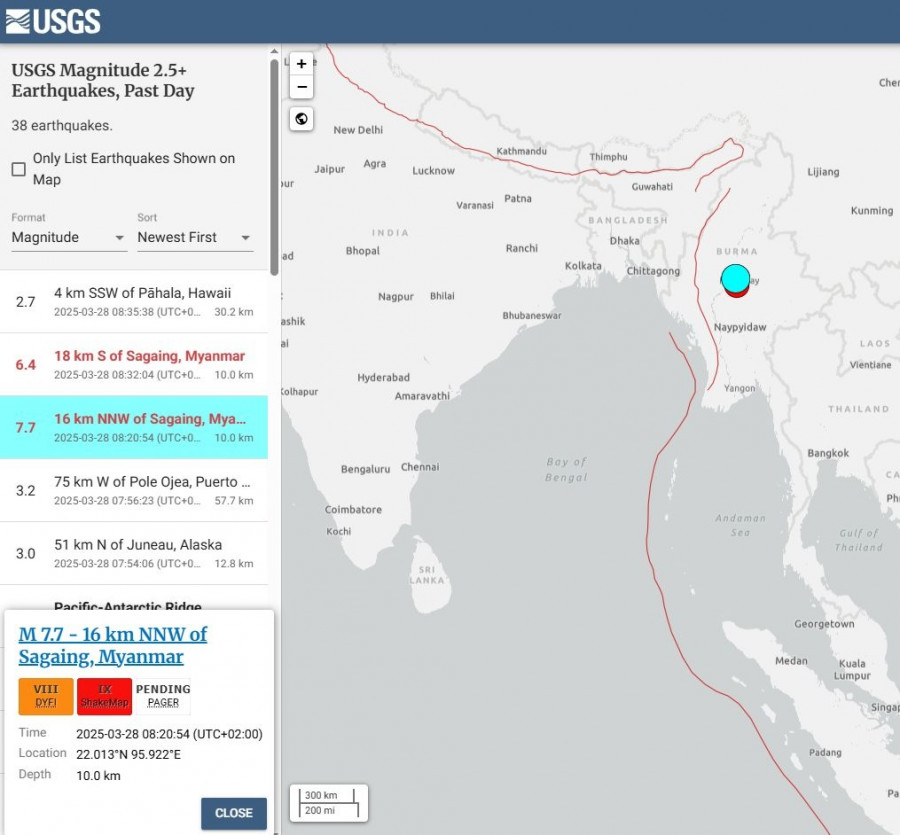
Task: Close the earthquake details popup
Action: (x=233, y=813)
